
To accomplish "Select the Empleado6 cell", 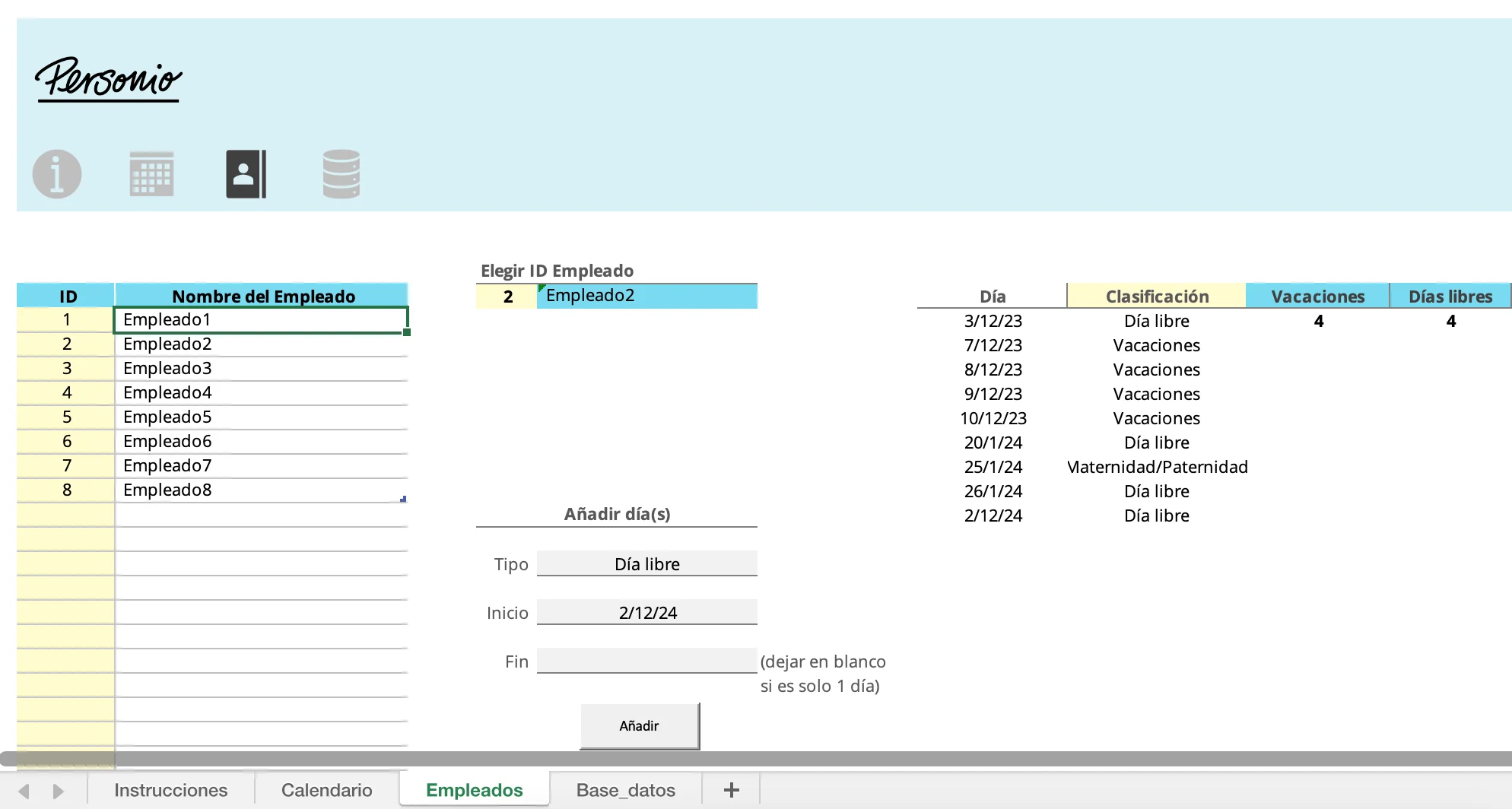I will pos(261,442).
